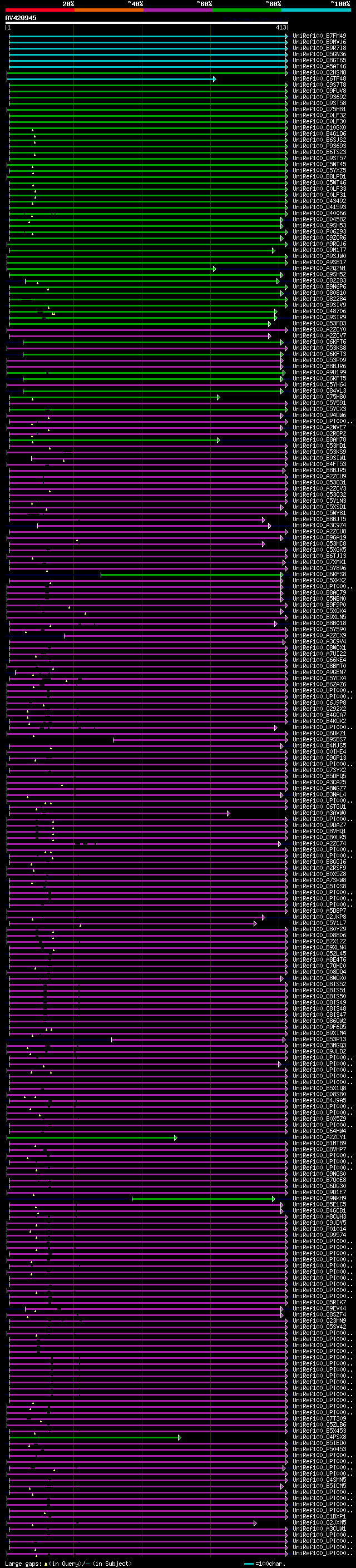Click the UniRef100_A3AVW0 label
The width and height of the screenshot is (356, 1568).
[319, 812]
